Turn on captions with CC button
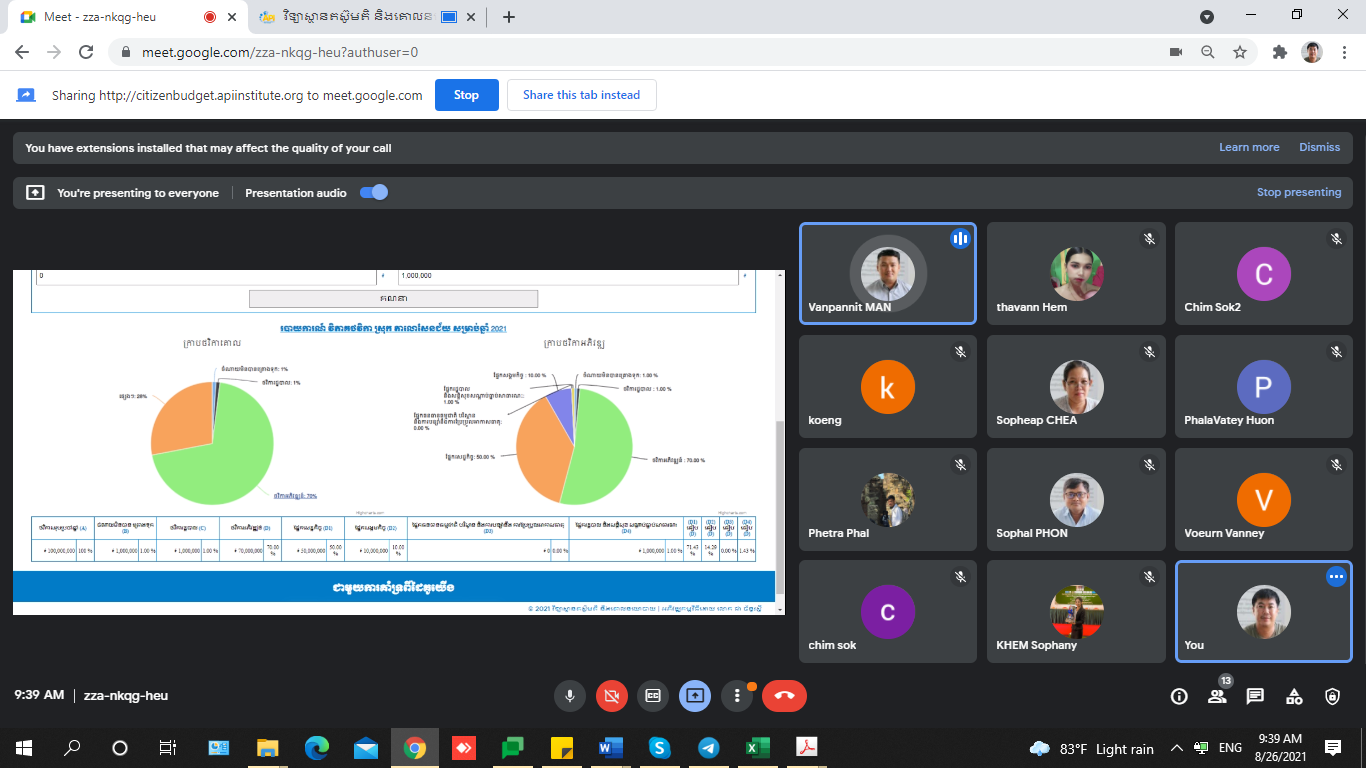The image size is (1366, 768). point(653,696)
